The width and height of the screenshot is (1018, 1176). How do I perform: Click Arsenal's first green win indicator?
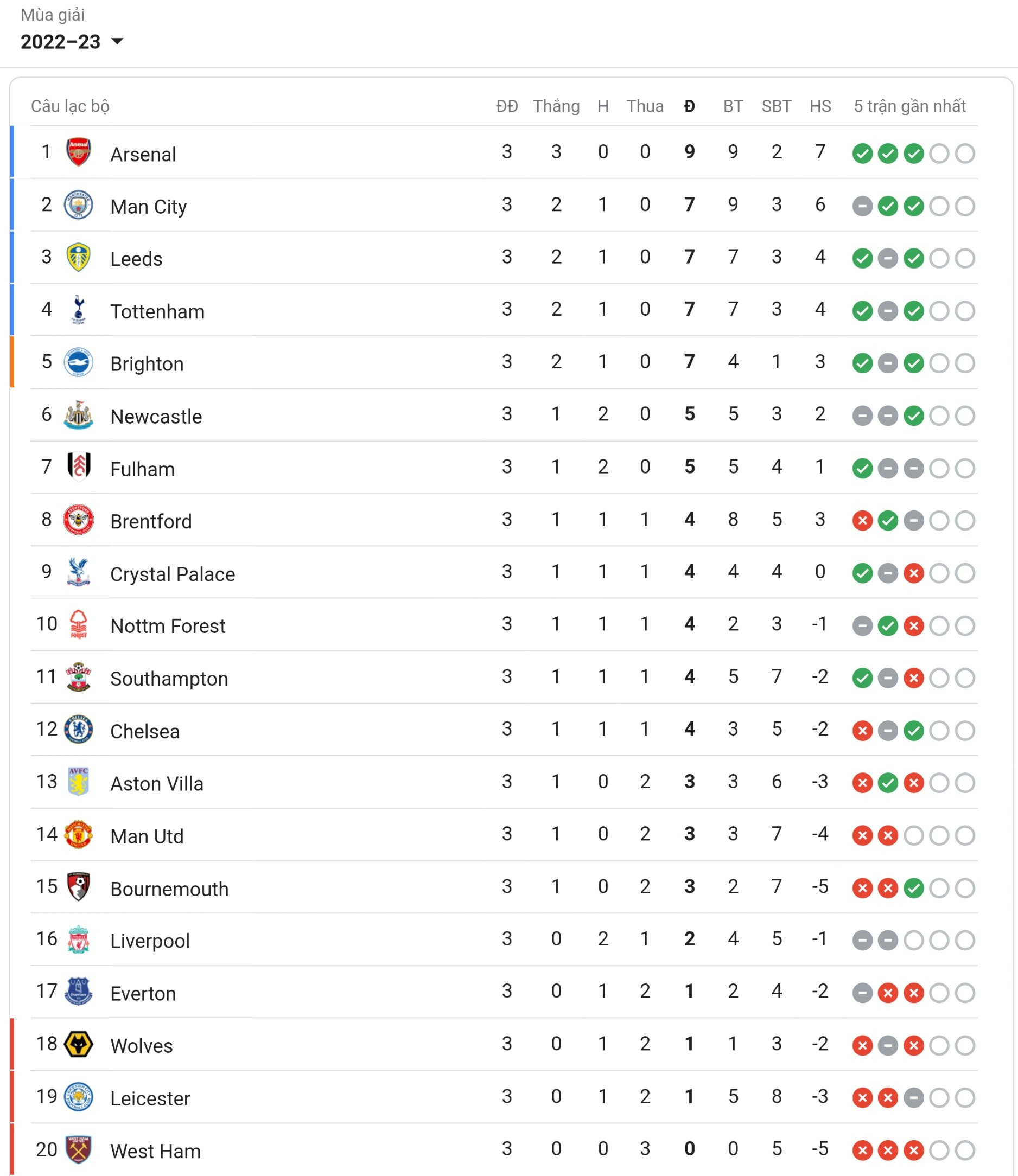pos(862,154)
